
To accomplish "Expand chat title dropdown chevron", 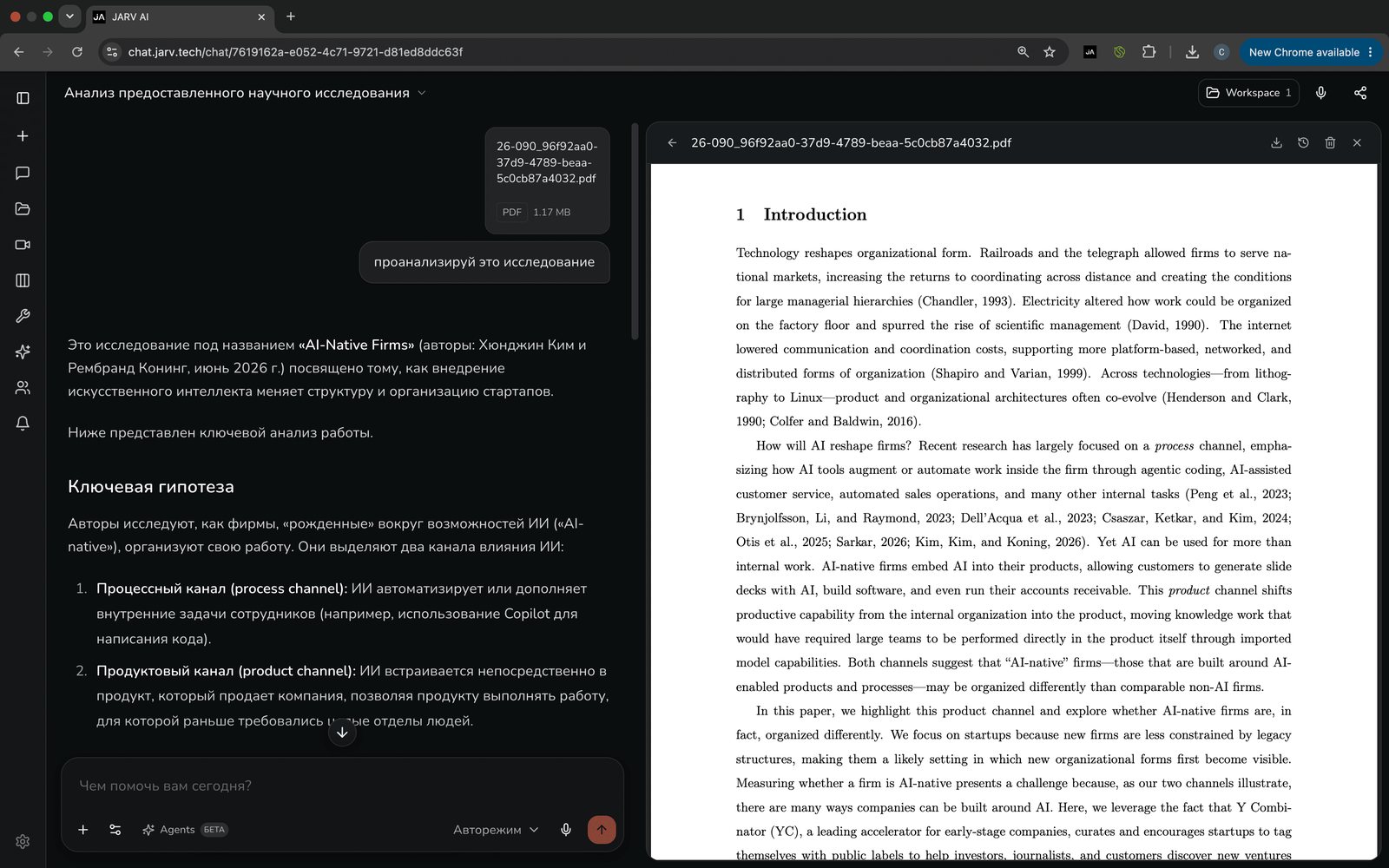I will (x=422, y=93).
